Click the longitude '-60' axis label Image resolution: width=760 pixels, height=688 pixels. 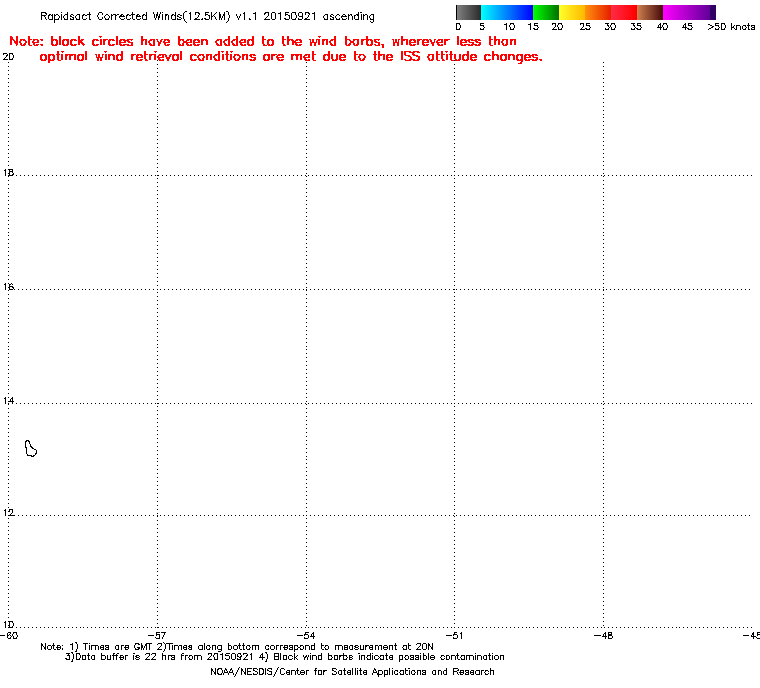point(9,635)
